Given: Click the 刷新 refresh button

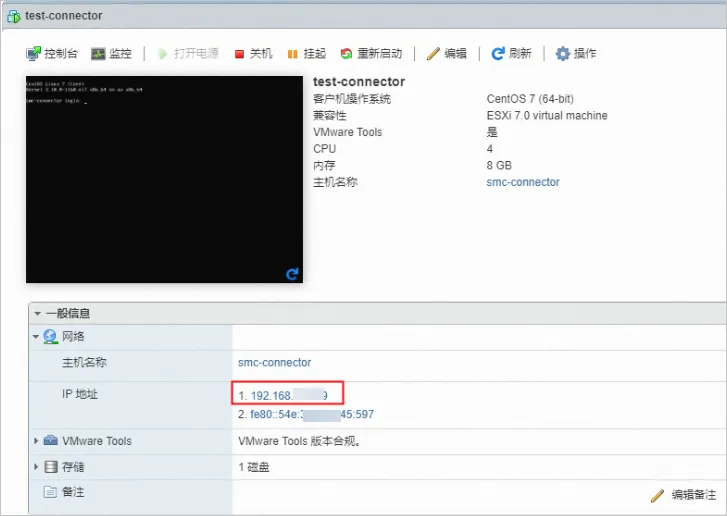Looking at the screenshot, I should click(511, 54).
